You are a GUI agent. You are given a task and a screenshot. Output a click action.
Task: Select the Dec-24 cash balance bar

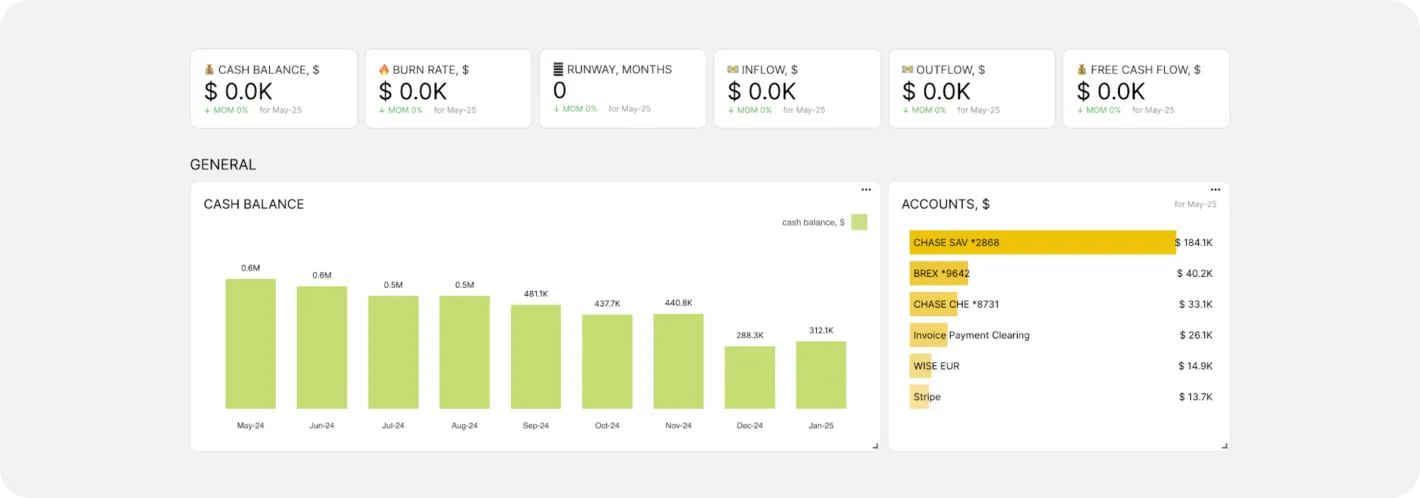750,378
